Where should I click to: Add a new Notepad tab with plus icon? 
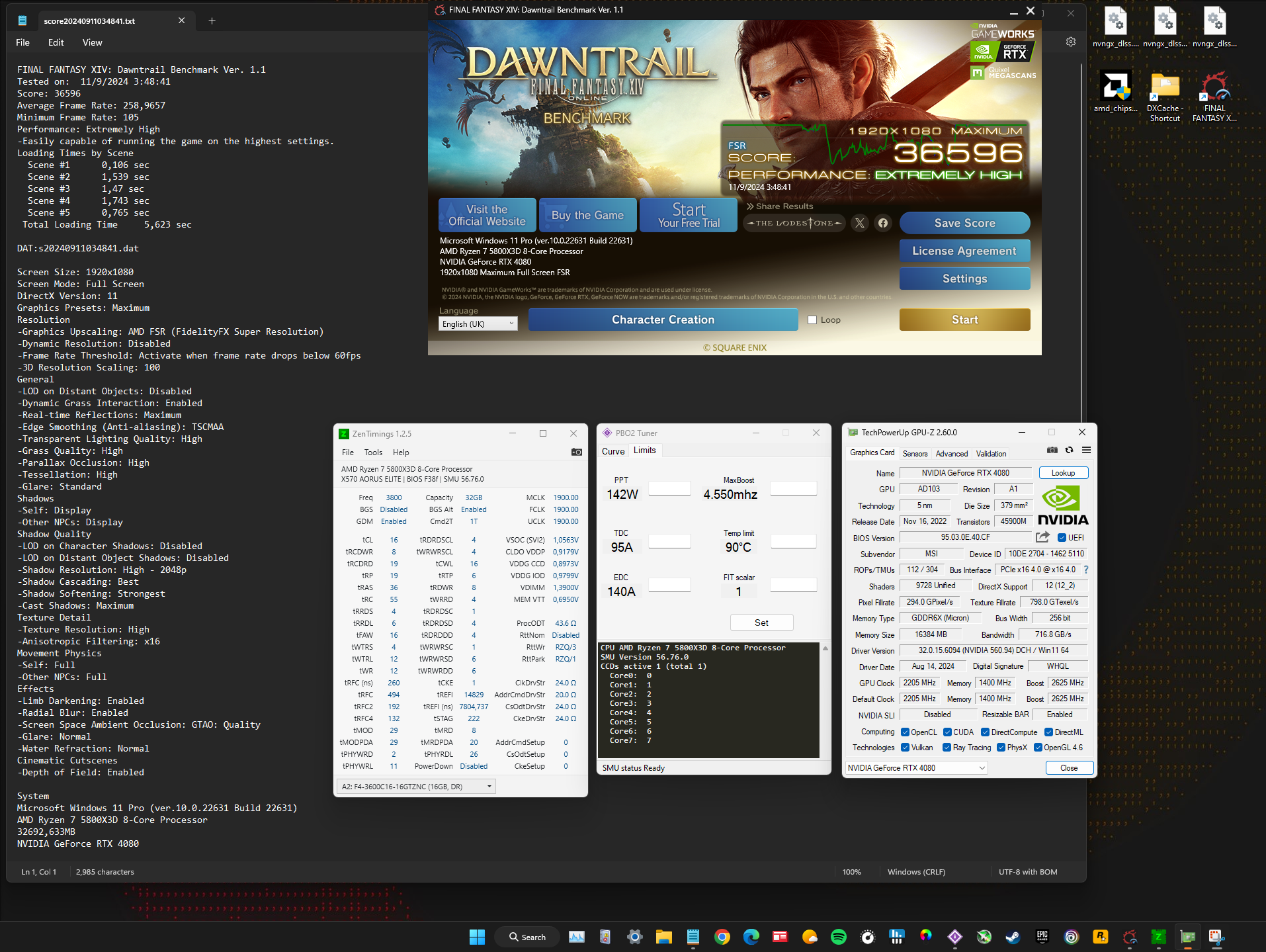212,21
